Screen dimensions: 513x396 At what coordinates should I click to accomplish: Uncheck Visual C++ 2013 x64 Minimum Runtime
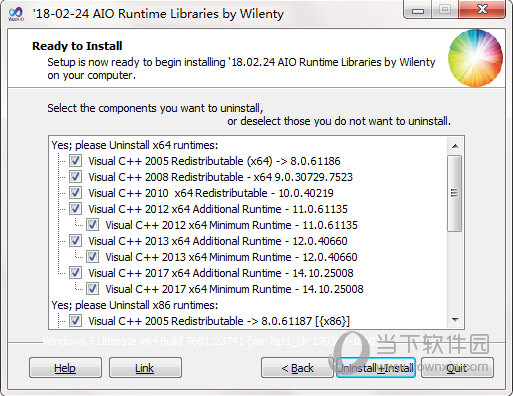(x=92, y=257)
